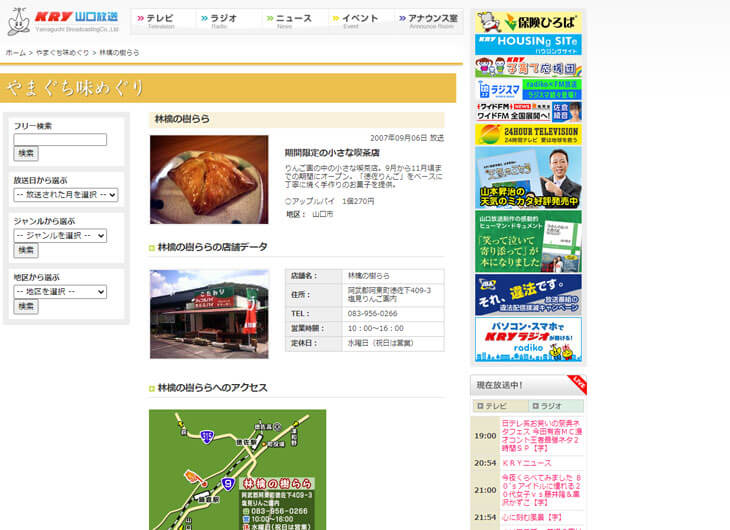Viewport: 730px width, 530px height.
Task: Select アップルパイ price line
Action: (330, 201)
